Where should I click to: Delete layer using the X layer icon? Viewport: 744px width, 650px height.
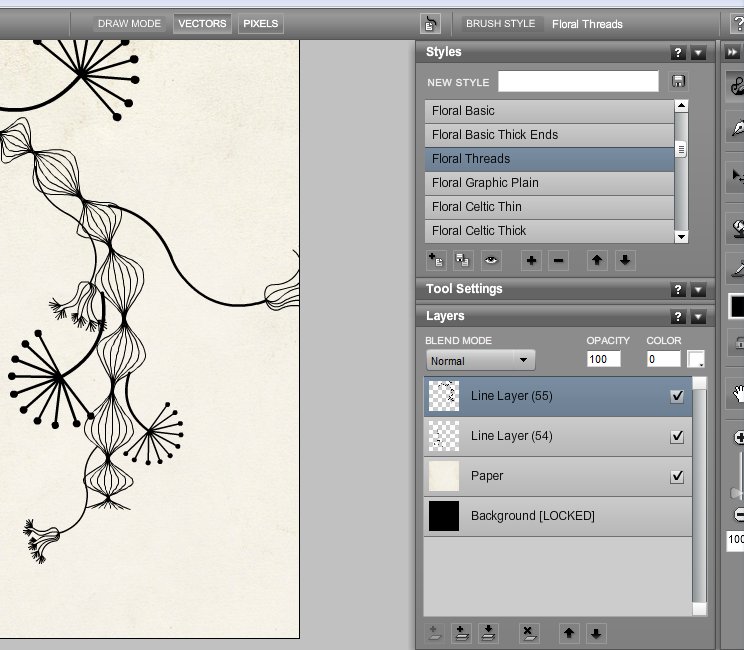pos(529,633)
